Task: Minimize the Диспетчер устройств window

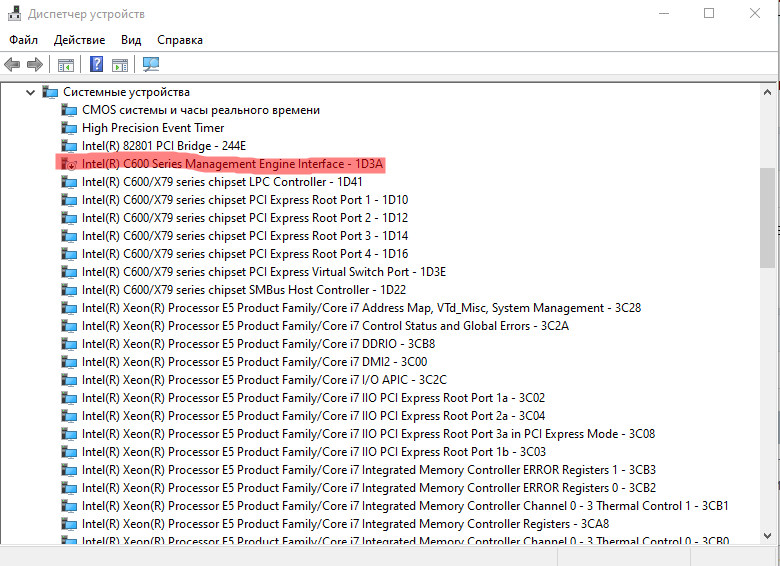Action: [664, 13]
